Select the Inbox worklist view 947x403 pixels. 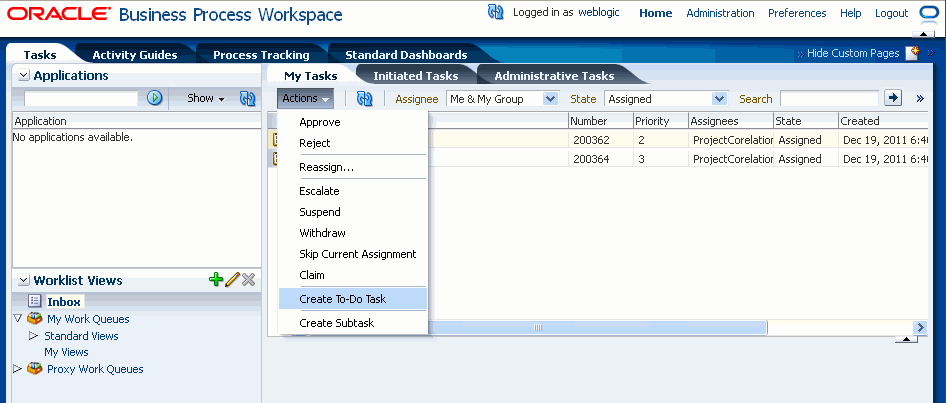[64, 301]
